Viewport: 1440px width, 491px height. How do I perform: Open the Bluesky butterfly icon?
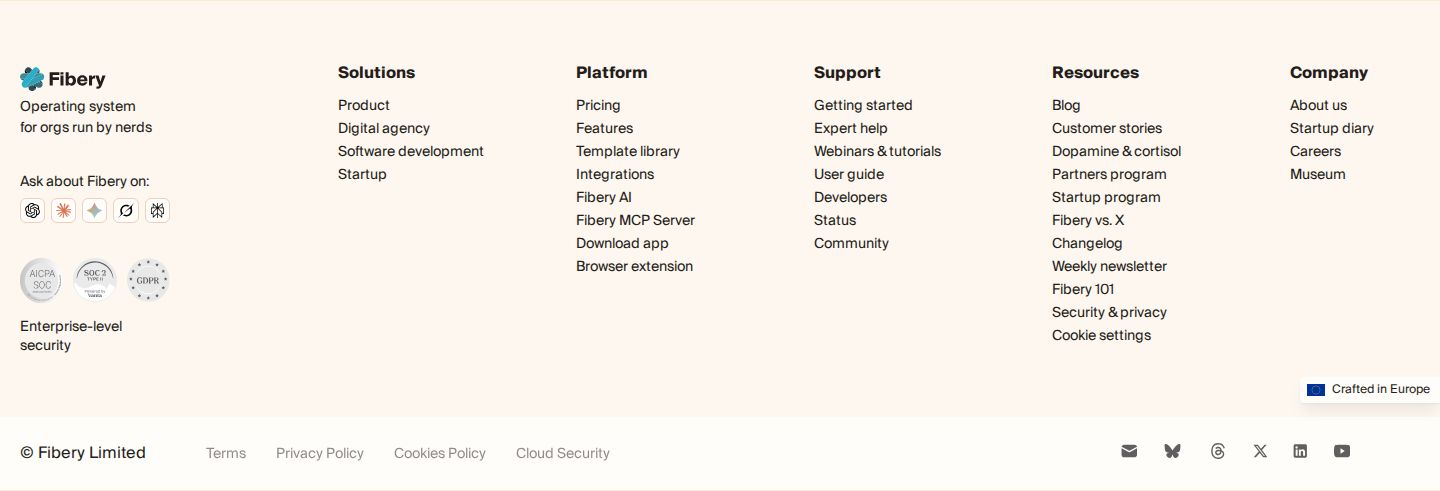[x=1173, y=451]
